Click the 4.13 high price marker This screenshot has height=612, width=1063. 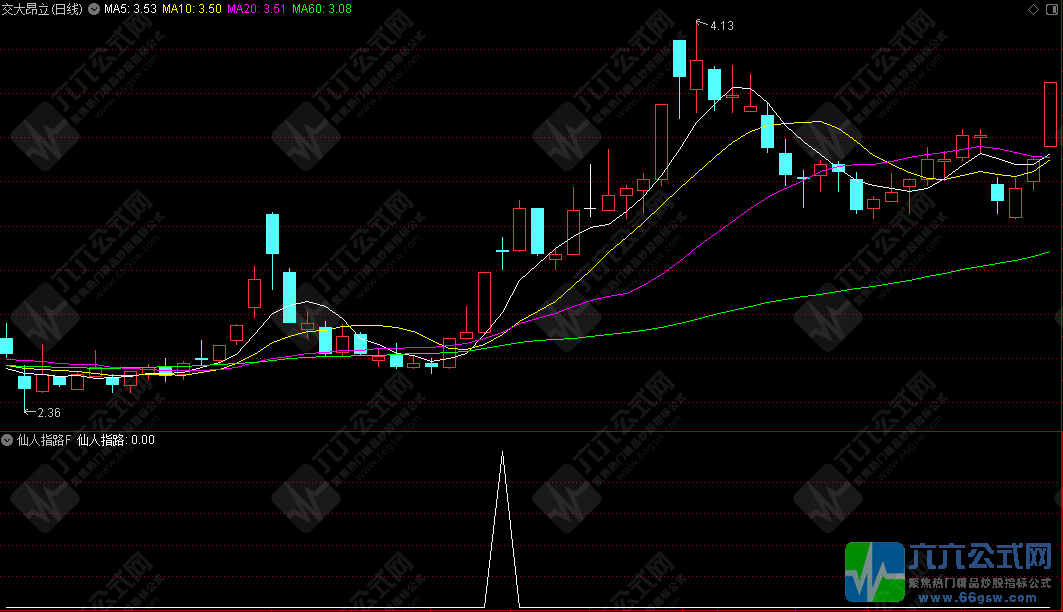(721, 26)
